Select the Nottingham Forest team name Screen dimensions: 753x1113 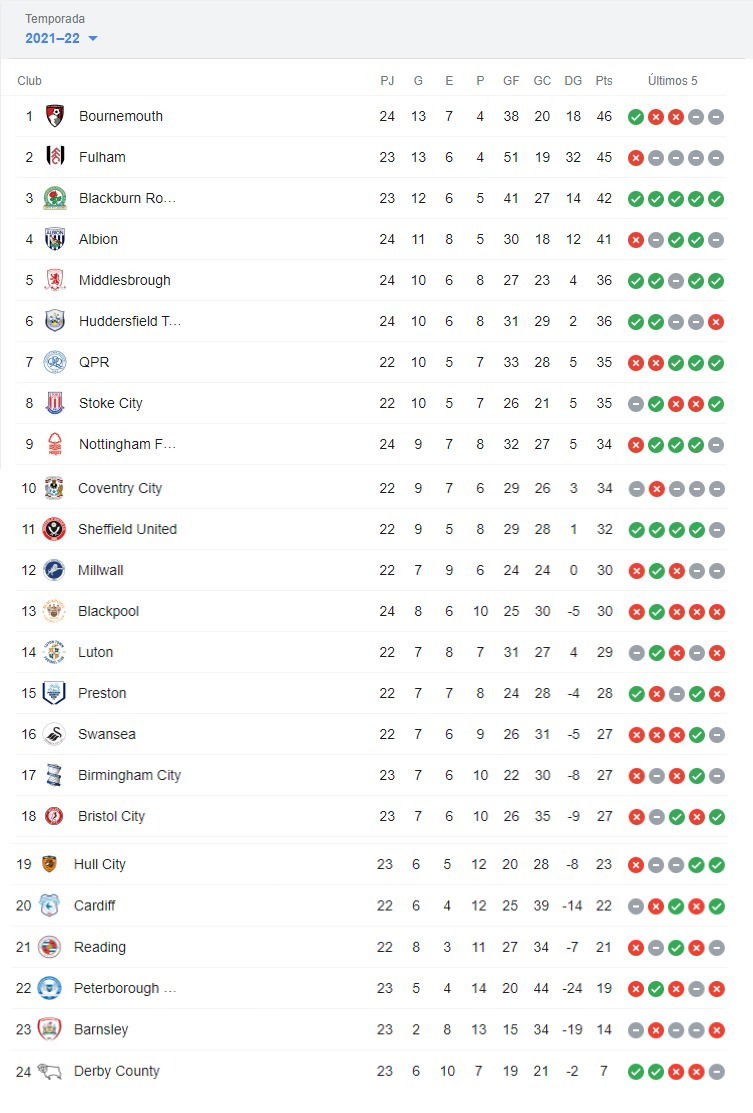coord(128,444)
